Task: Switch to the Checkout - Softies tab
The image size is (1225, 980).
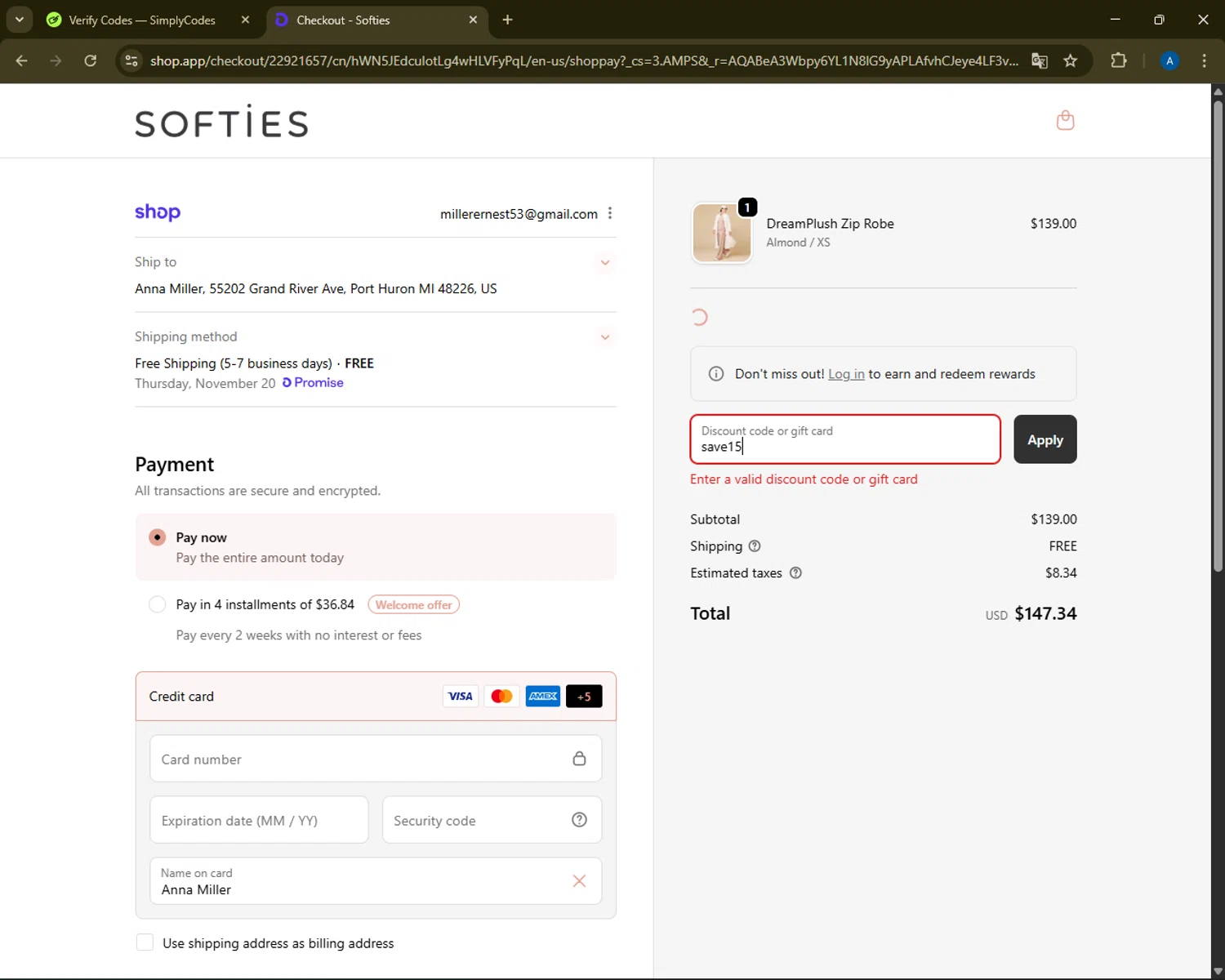Action: (x=376, y=20)
